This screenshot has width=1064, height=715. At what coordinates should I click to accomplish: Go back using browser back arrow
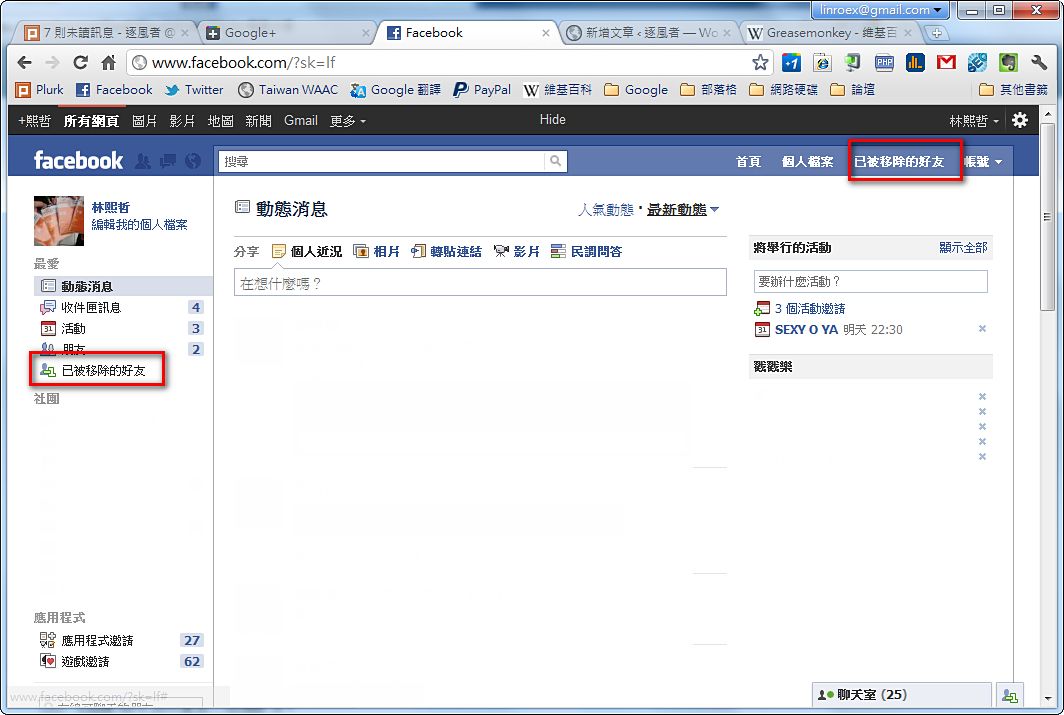pyautogui.click(x=24, y=62)
